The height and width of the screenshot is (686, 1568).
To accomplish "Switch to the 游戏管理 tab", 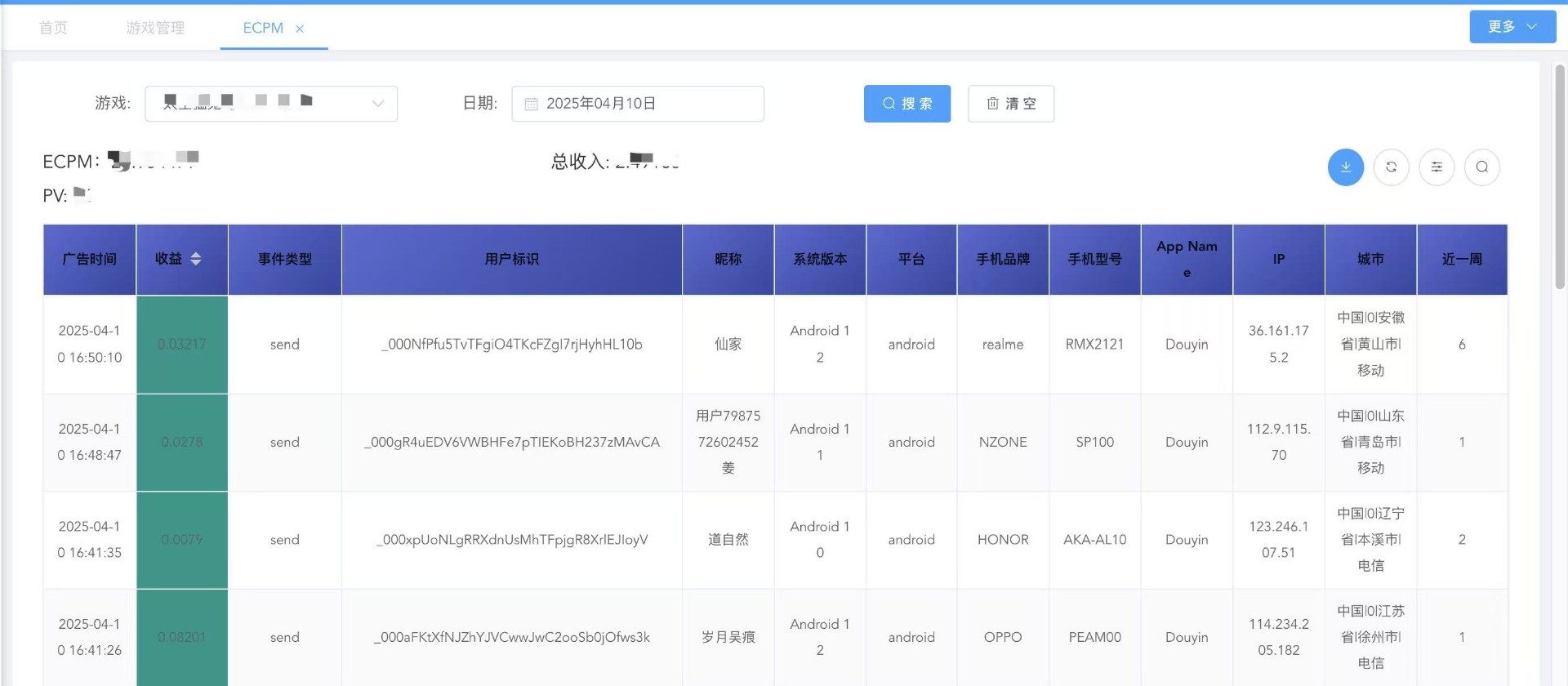I will pos(155,28).
